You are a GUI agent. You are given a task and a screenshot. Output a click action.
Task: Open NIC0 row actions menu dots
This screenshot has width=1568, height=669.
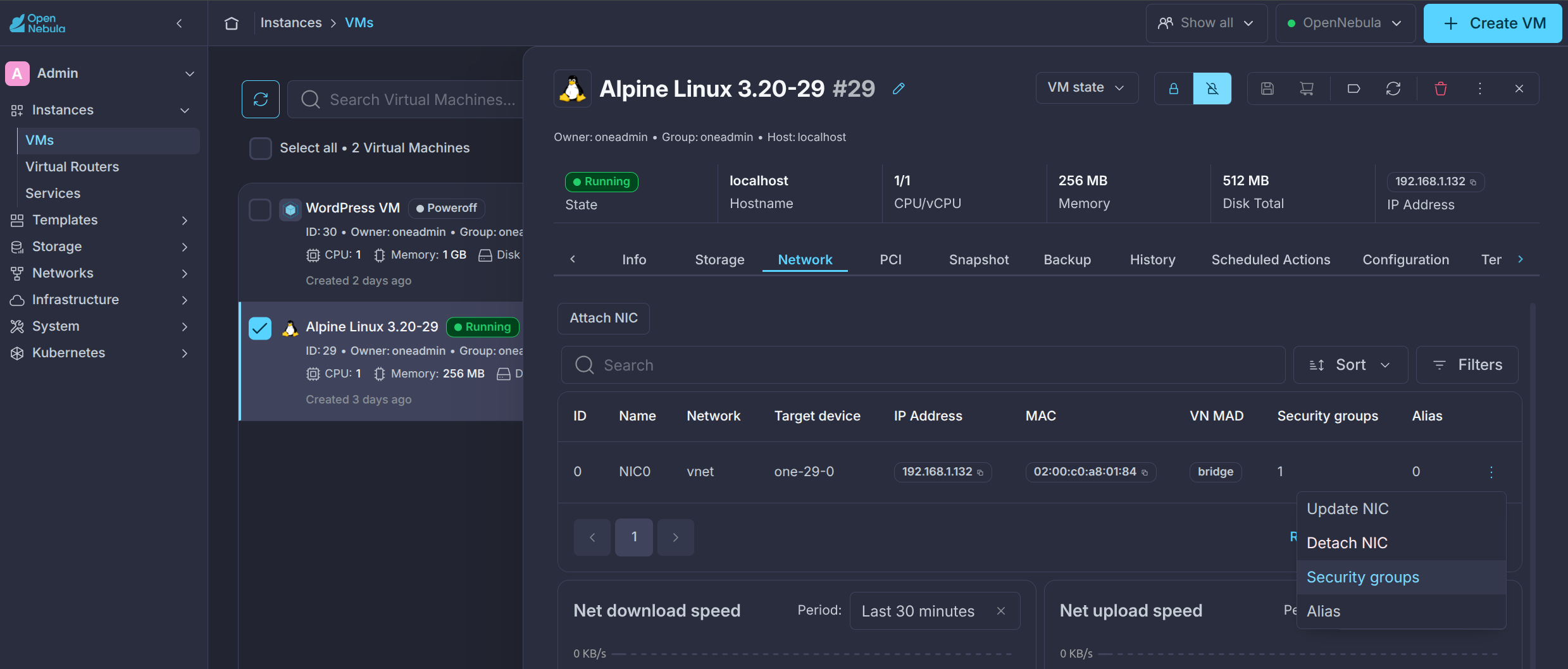(1491, 472)
